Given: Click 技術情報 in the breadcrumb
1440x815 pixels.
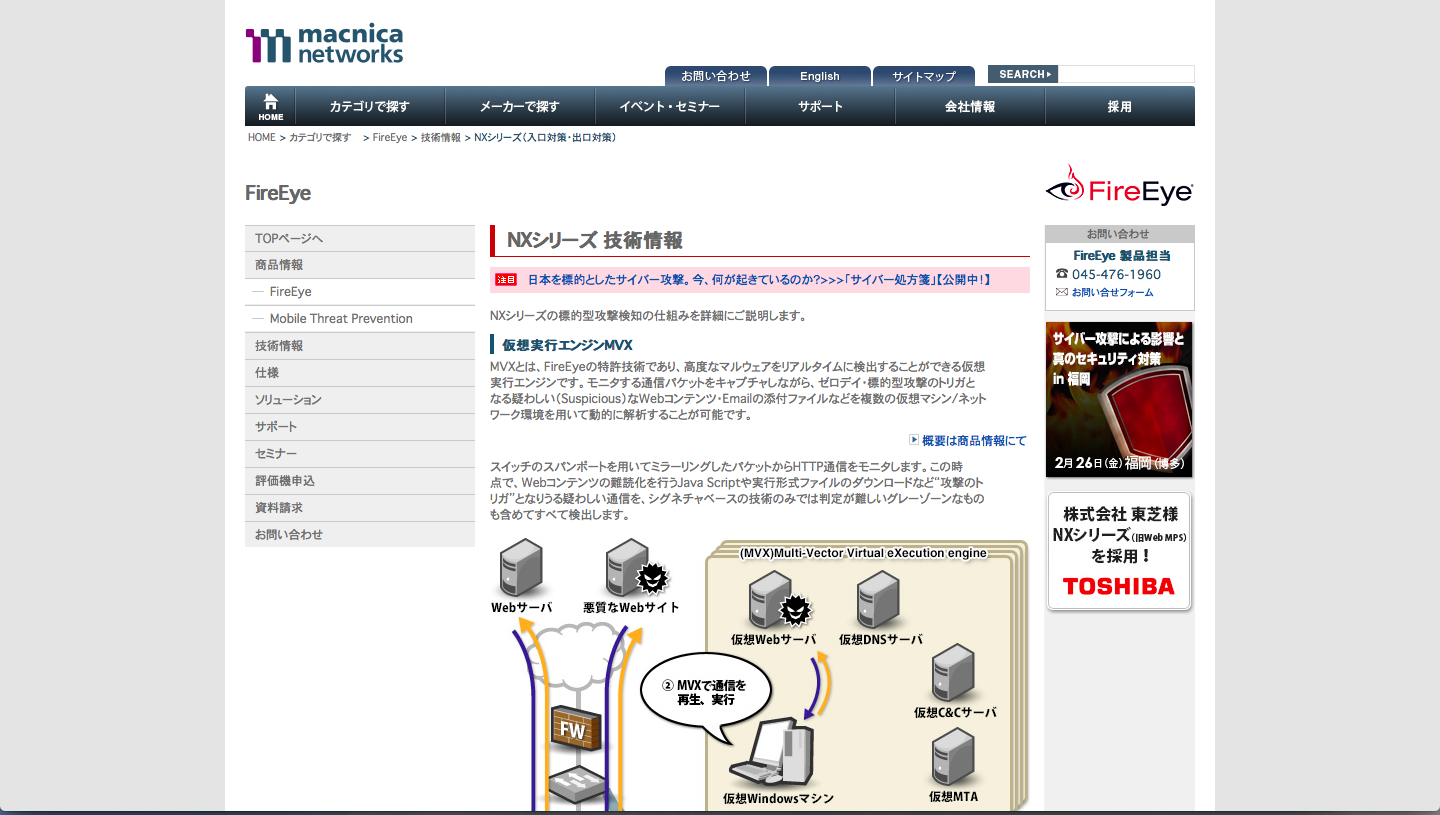Looking at the screenshot, I should pyautogui.click(x=441, y=138).
